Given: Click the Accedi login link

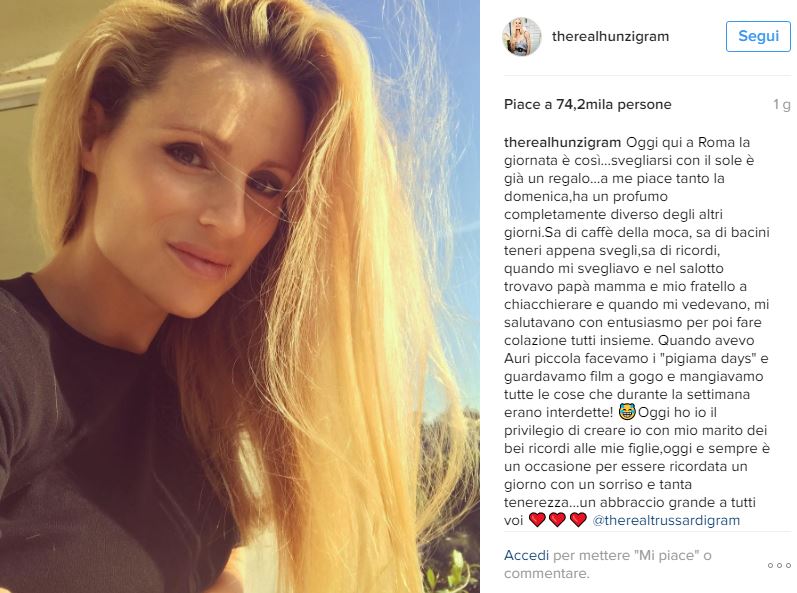Looking at the screenshot, I should coord(526,555).
